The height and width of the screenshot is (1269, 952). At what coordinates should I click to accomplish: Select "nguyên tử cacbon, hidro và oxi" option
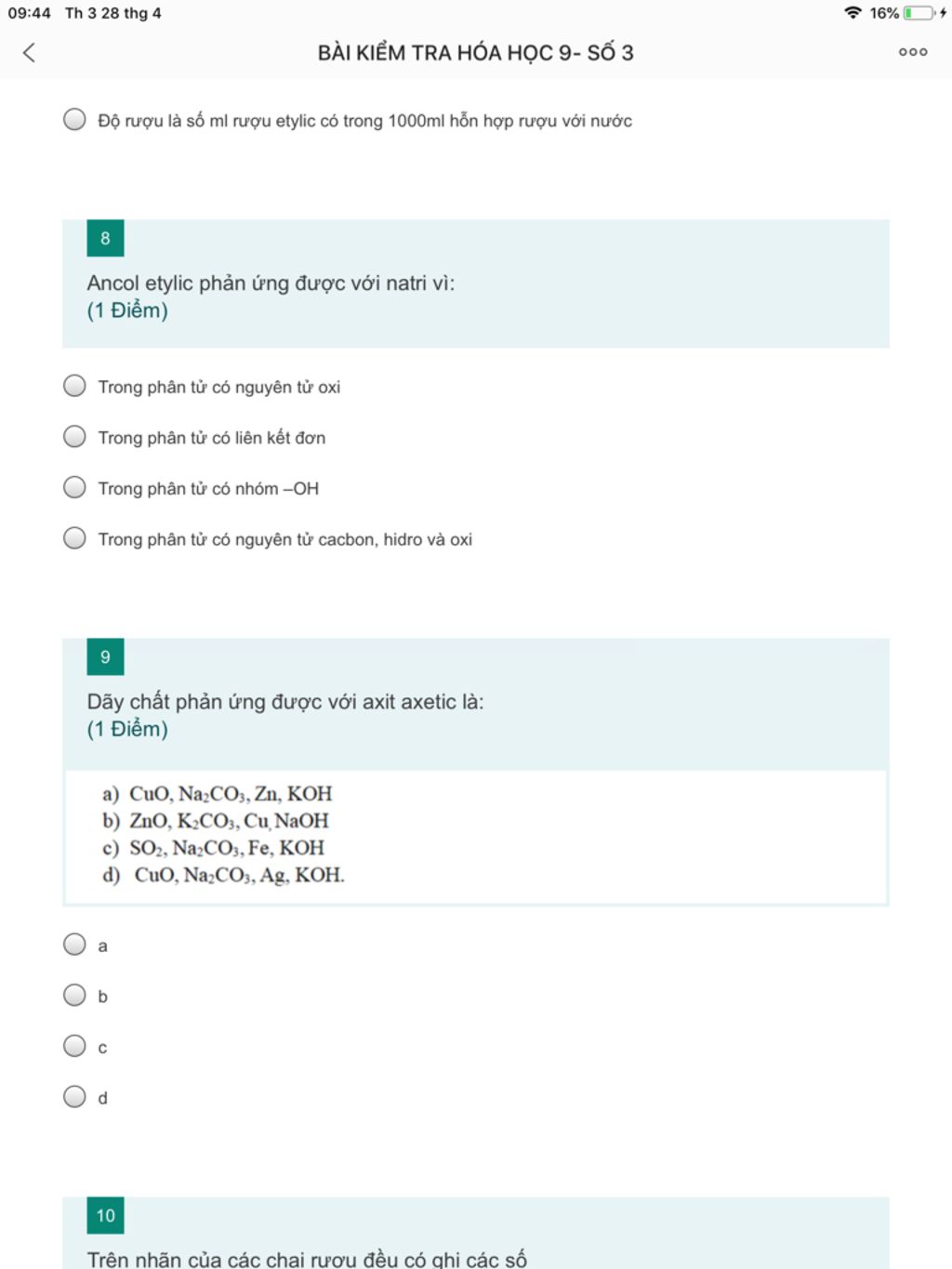[74, 538]
